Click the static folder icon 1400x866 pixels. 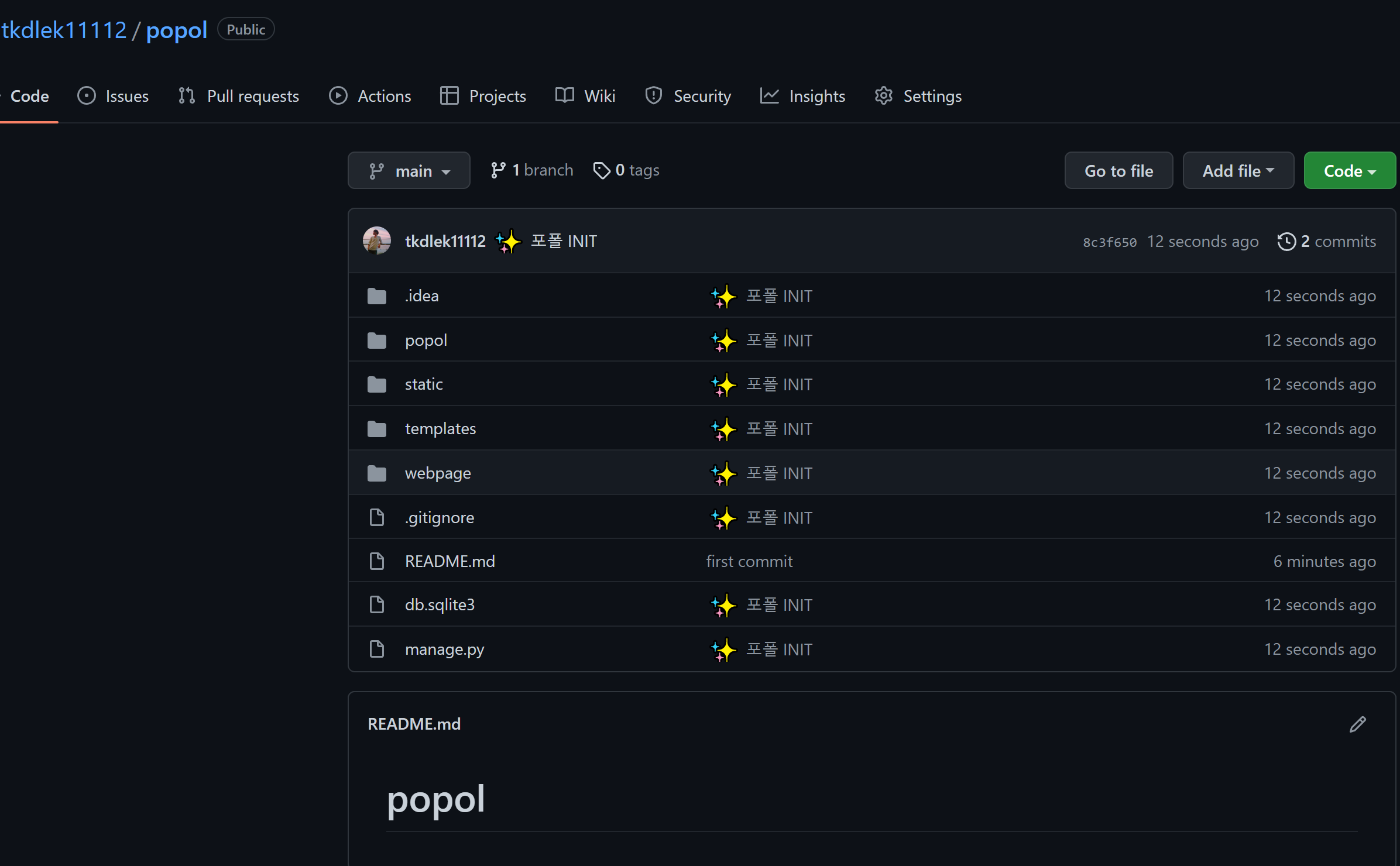[377, 384]
